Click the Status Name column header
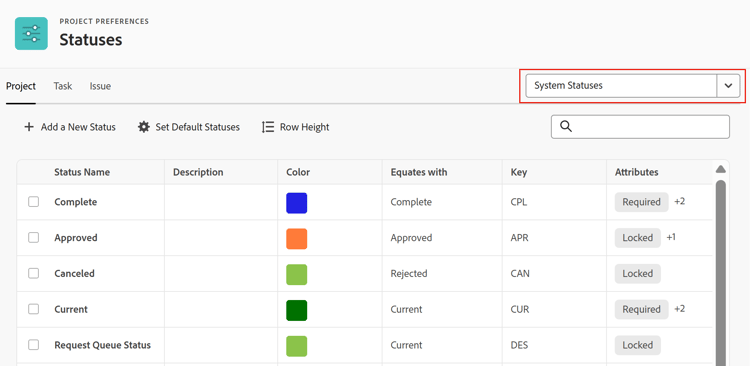Screen dimensions: 750x366 [x=82, y=172]
